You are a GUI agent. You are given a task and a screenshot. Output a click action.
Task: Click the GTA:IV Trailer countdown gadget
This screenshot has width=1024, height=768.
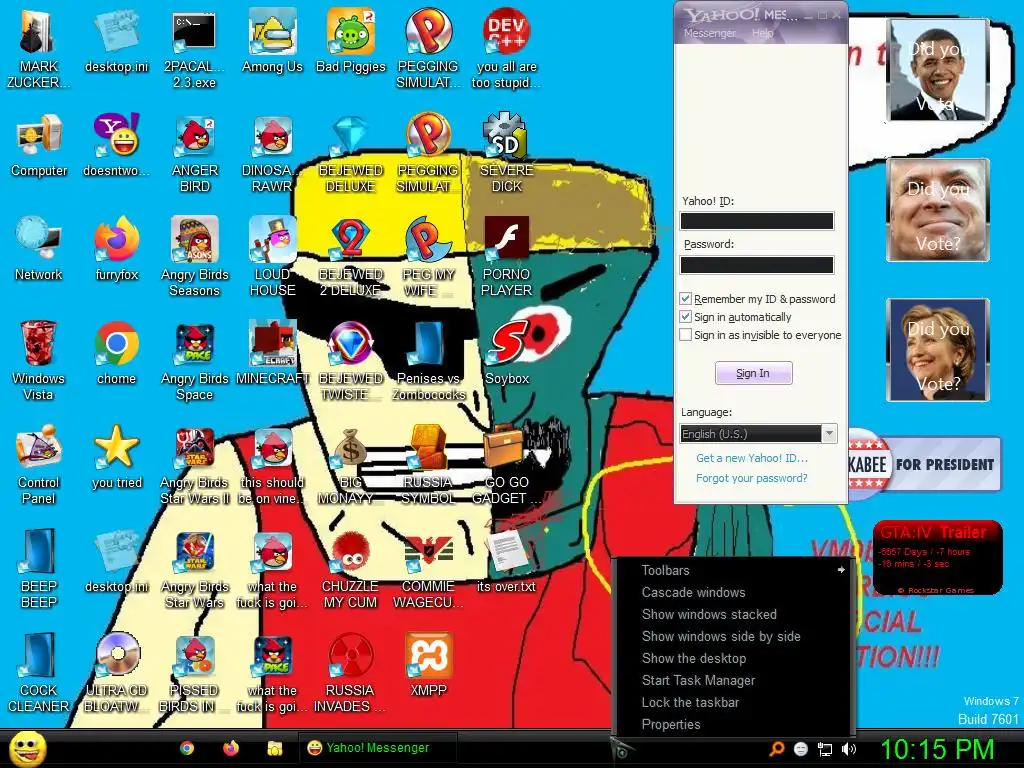tap(937, 558)
